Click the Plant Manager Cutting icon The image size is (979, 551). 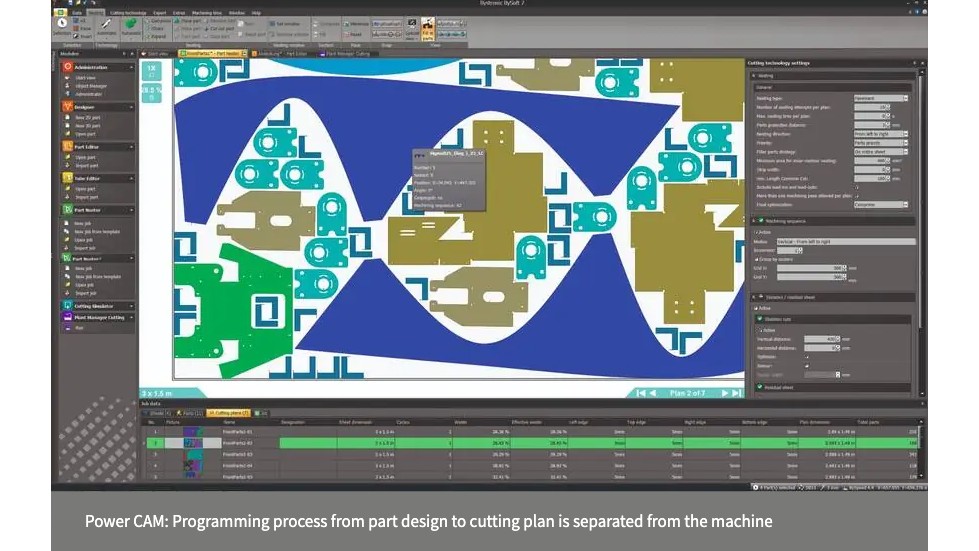click(x=68, y=317)
